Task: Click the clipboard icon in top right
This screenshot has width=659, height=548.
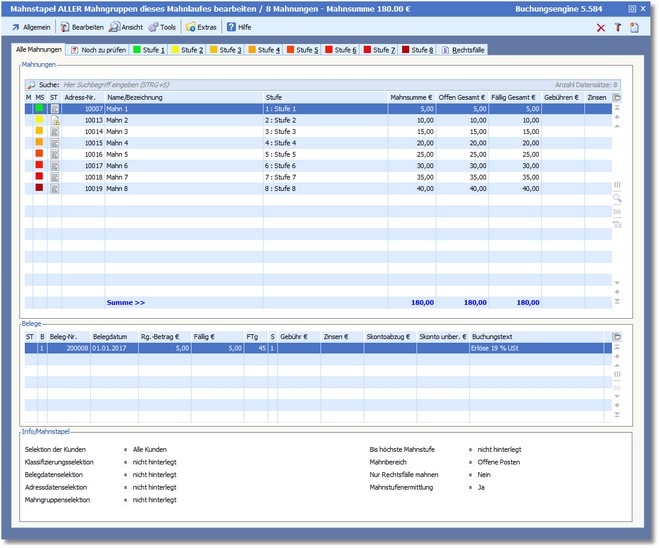Action: [x=634, y=27]
